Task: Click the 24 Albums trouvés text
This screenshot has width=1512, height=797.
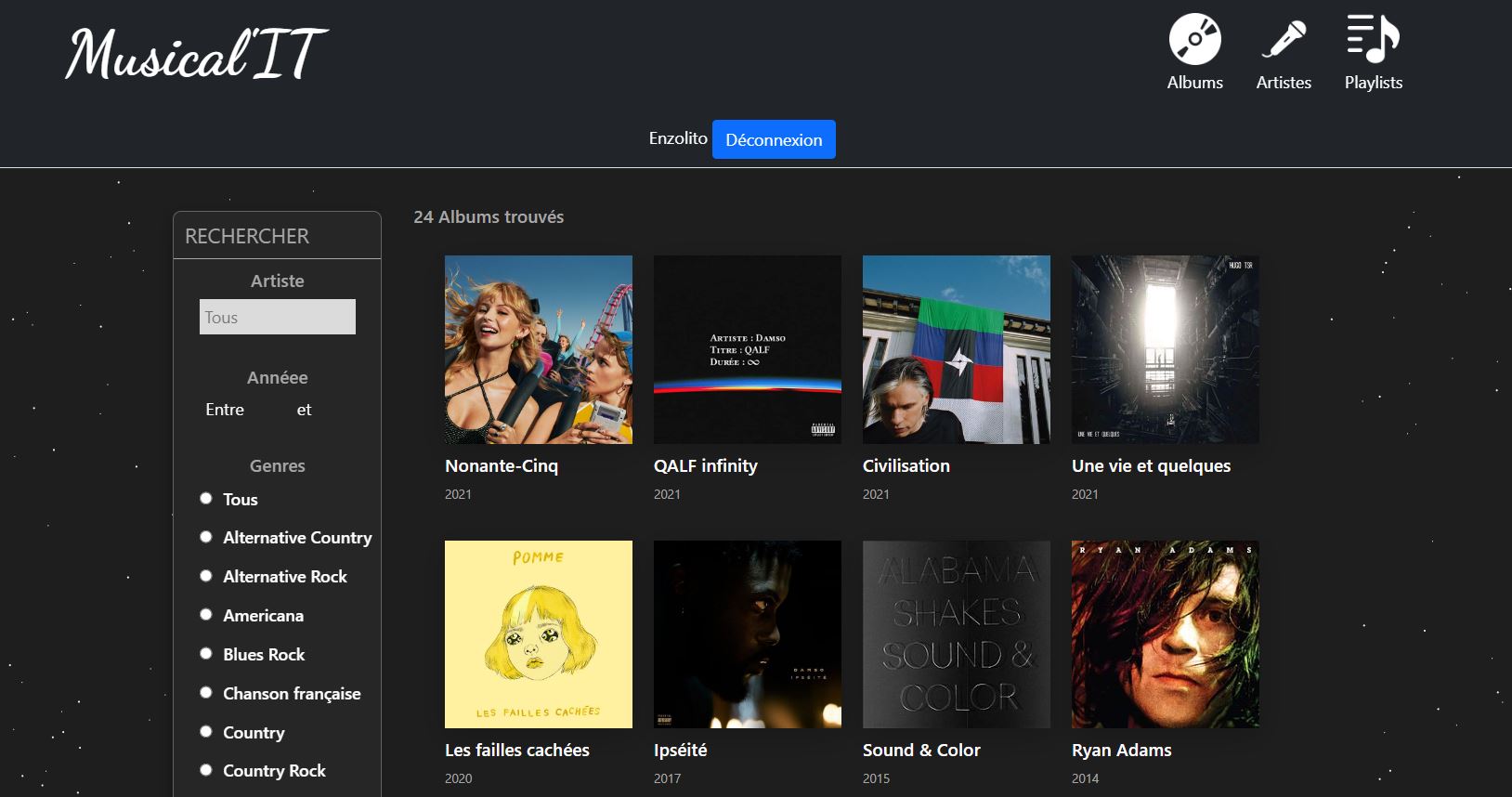Action: tap(489, 217)
